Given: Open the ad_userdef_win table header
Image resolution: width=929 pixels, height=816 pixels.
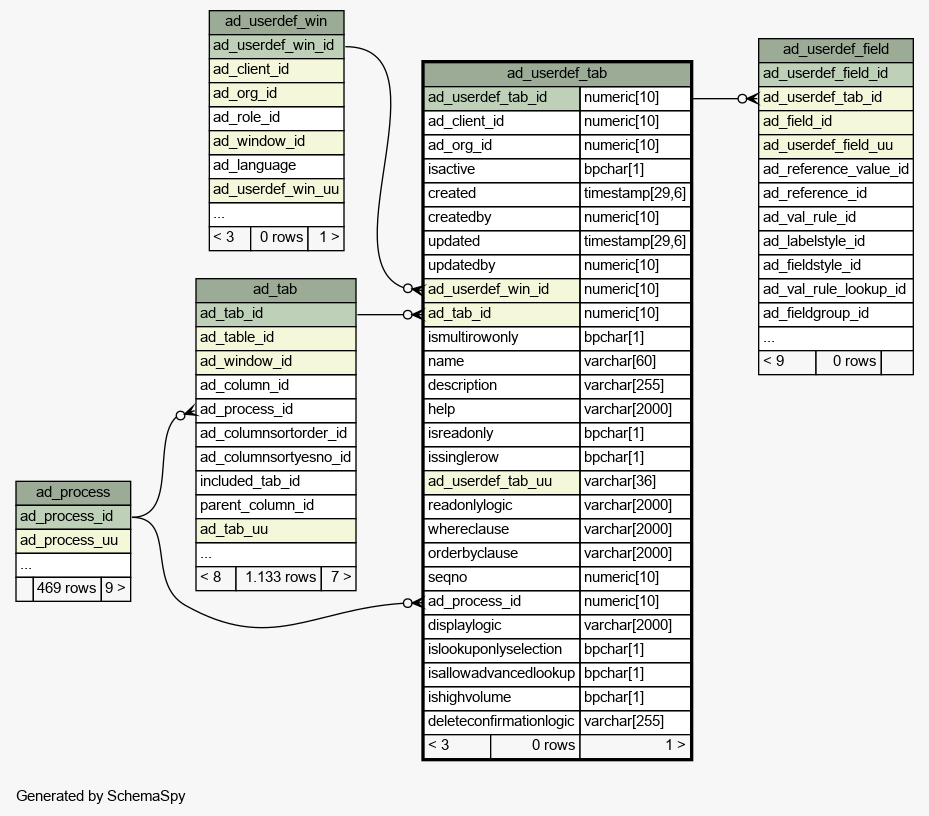Looking at the screenshot, I should (276, 22).
